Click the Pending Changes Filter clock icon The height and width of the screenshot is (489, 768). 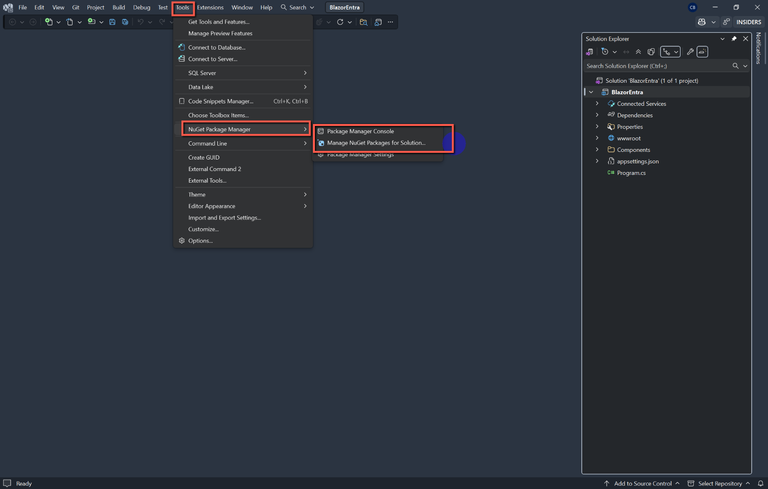coord(605,52)
